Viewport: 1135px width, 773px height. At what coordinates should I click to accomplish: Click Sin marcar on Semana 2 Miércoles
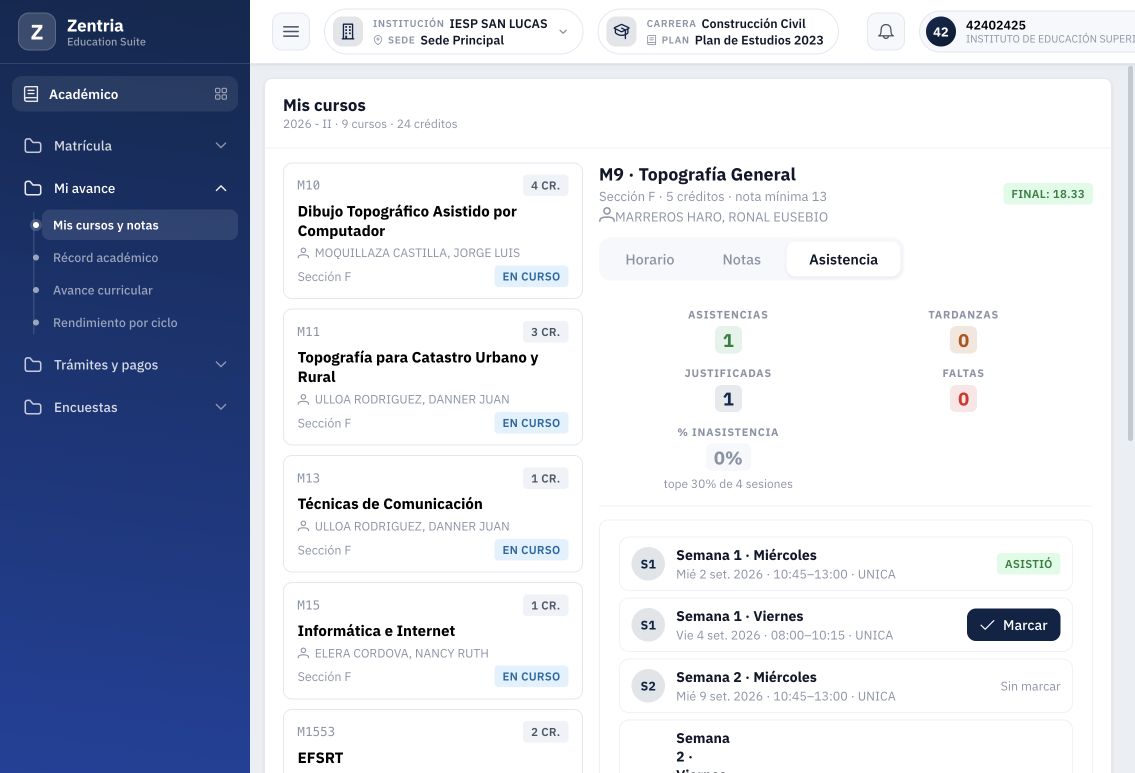pos(1030,686)
